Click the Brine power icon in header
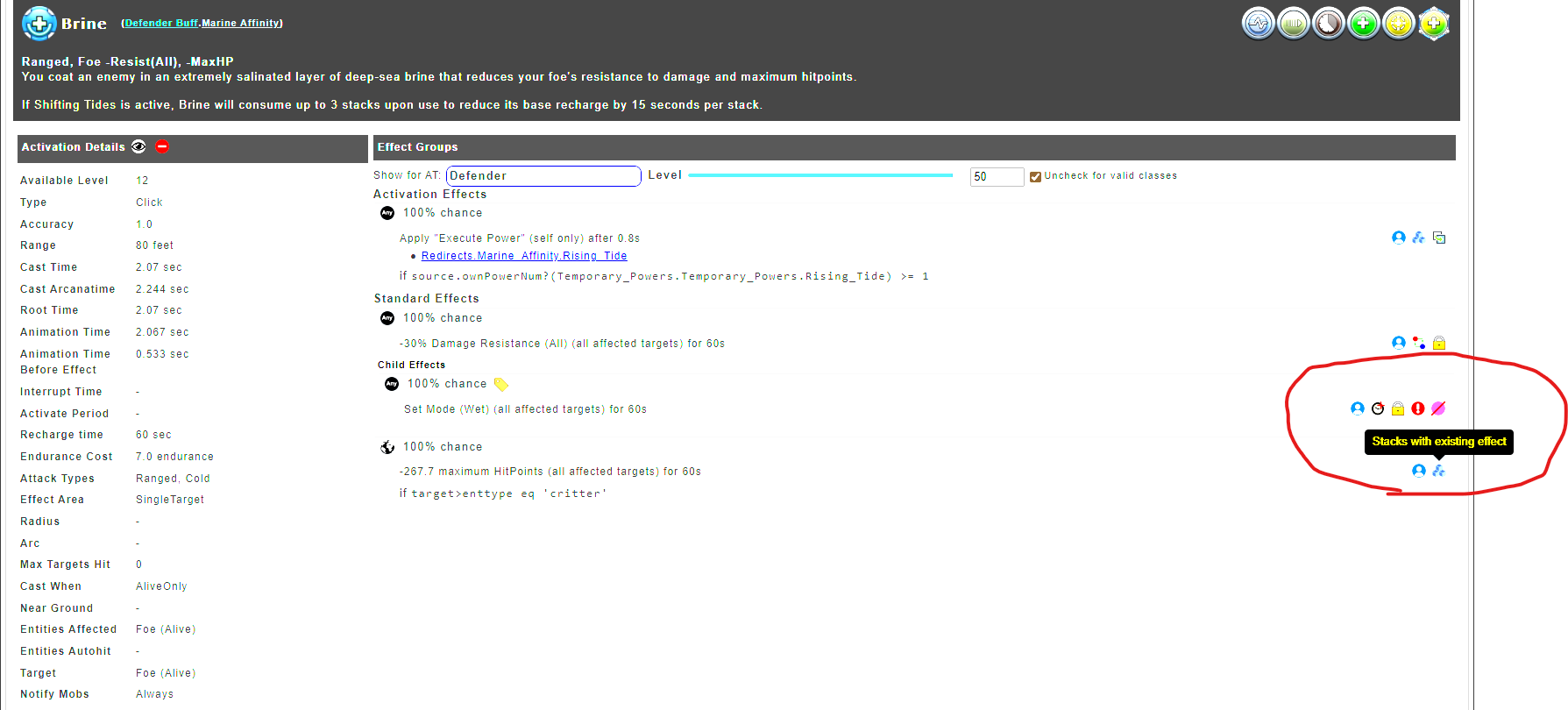The image size is (1568, 710). pyautogui.click(x=39, y=24)
